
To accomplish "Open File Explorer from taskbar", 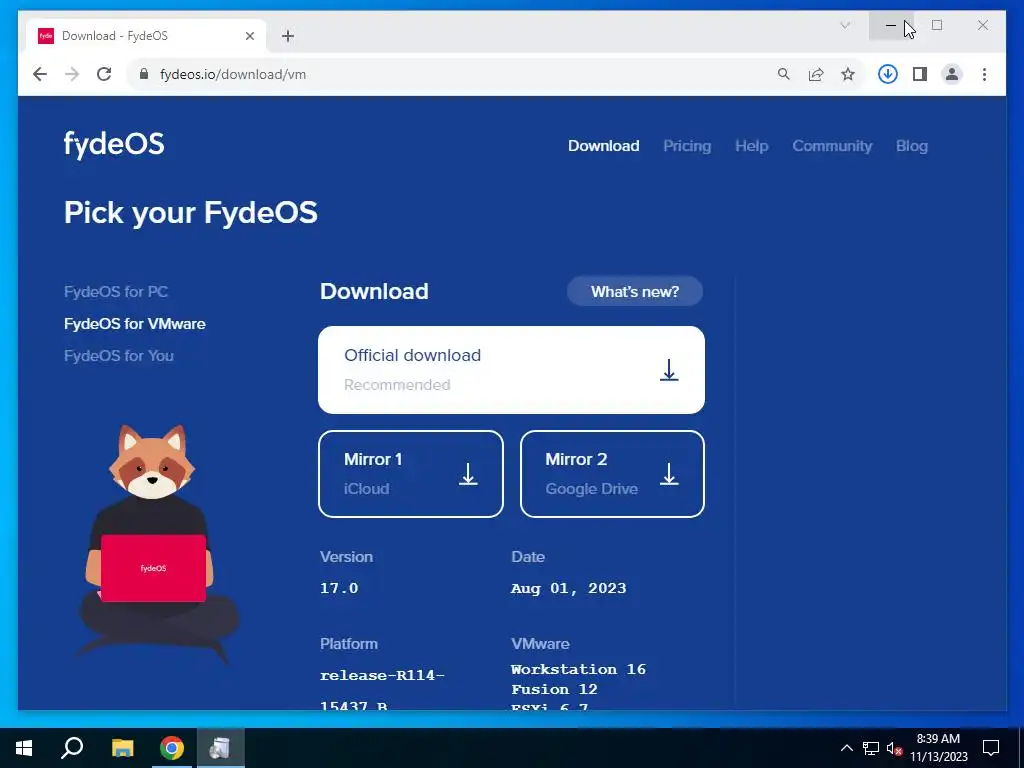I will 122,748.
